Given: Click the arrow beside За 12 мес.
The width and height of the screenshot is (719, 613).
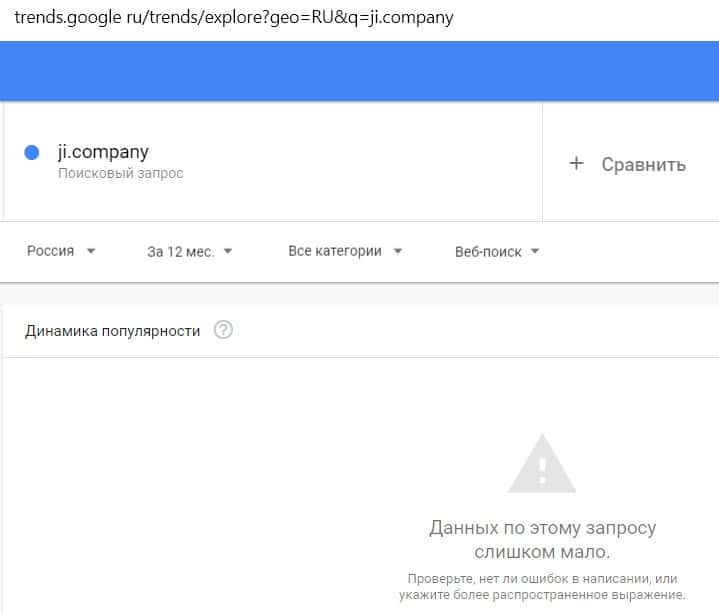Looking at the screenshot, I should click(227, 251).
